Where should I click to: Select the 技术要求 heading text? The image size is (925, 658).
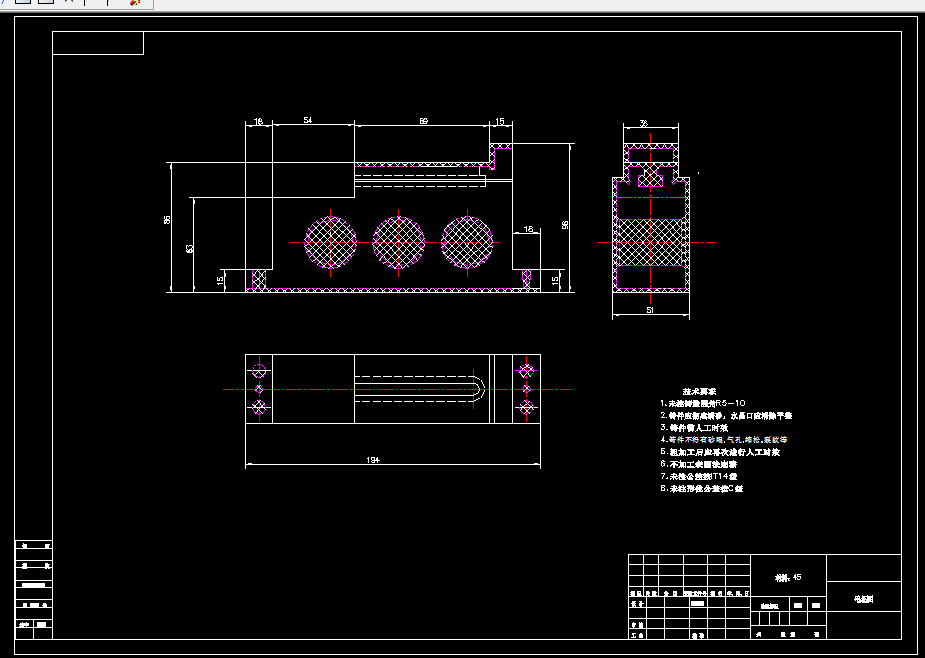[699, 391]
